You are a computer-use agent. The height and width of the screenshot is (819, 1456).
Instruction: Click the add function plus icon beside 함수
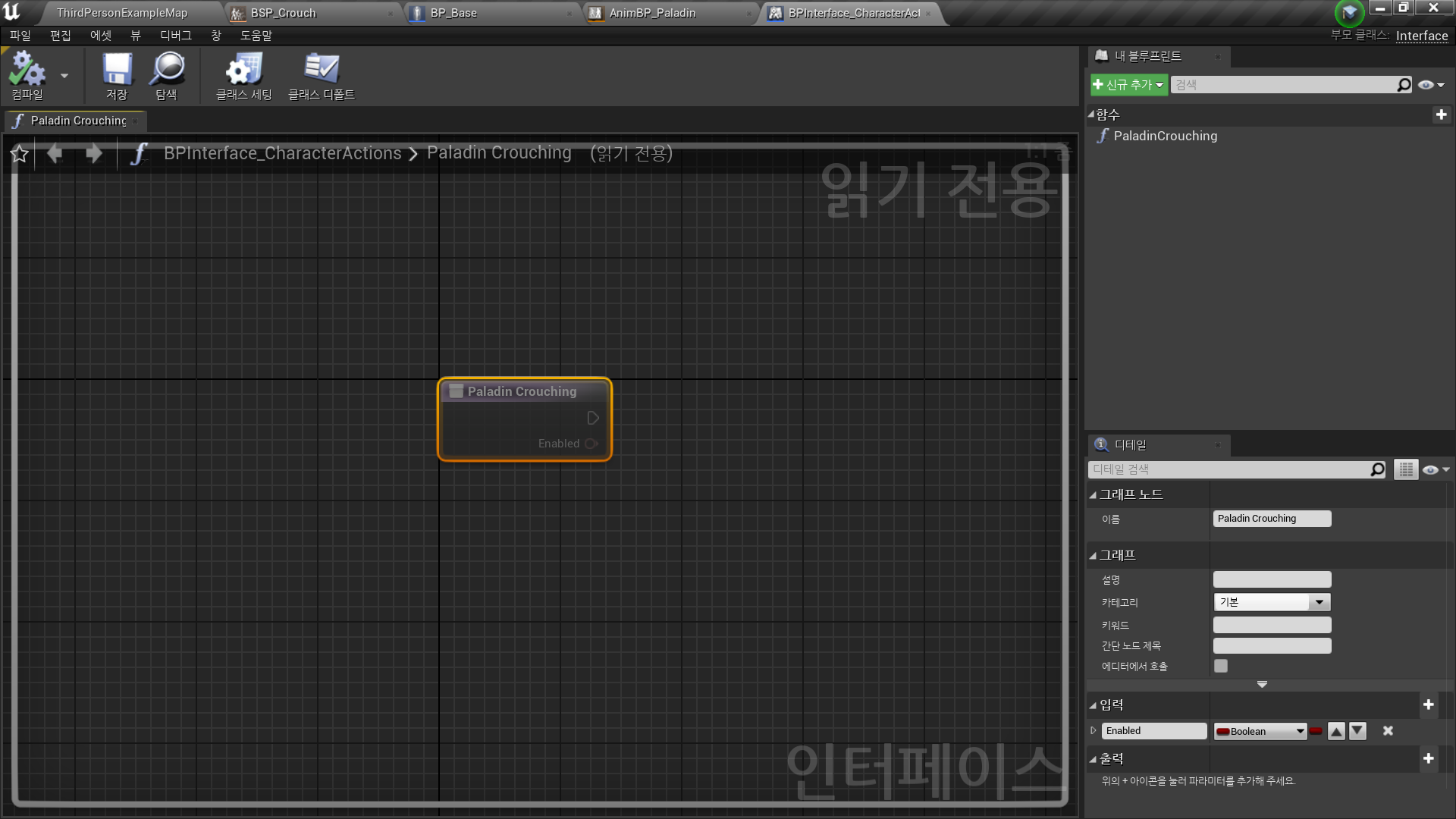1442,115
